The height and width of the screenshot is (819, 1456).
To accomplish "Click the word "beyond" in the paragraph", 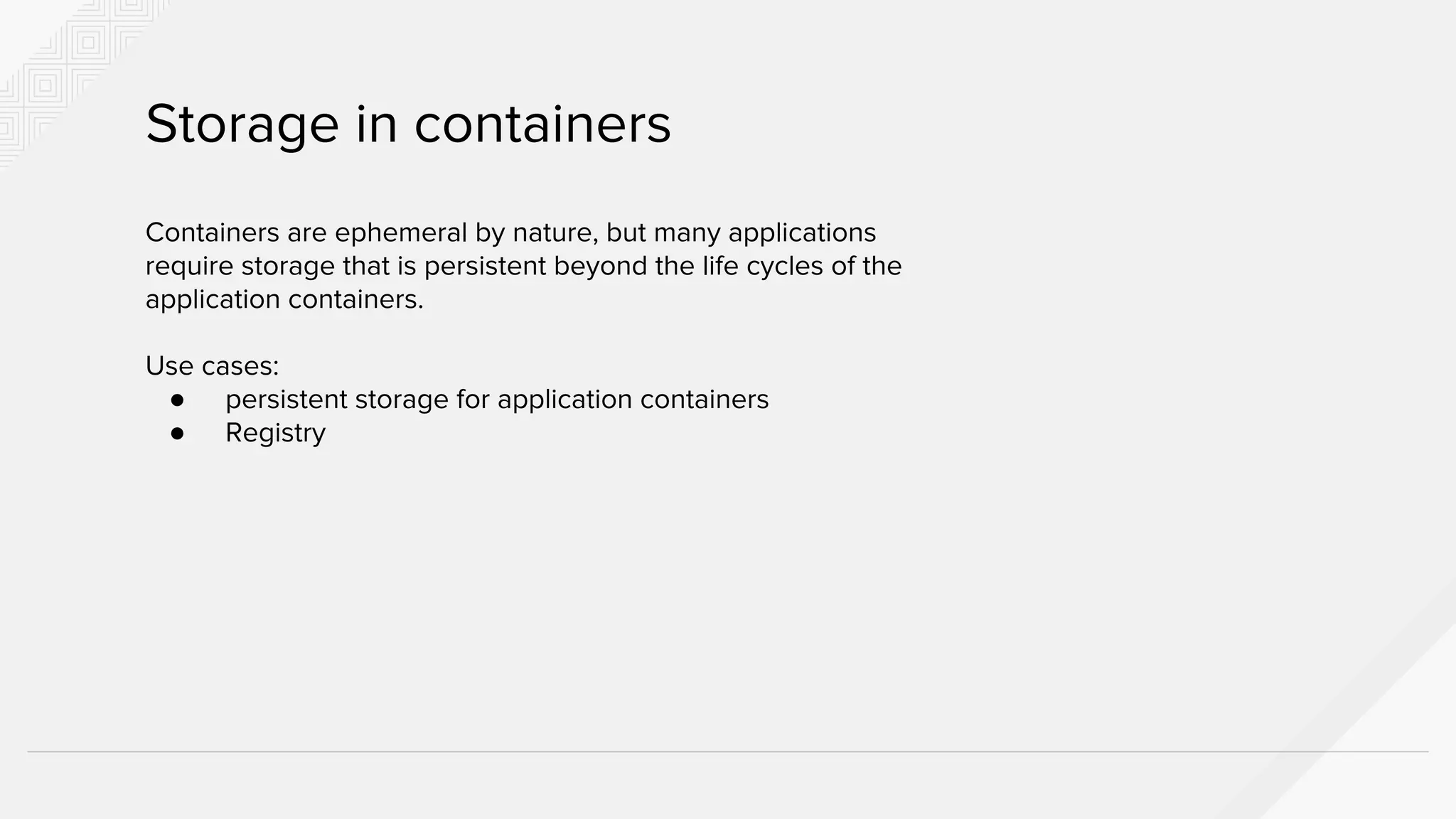I will pos(599,266).
